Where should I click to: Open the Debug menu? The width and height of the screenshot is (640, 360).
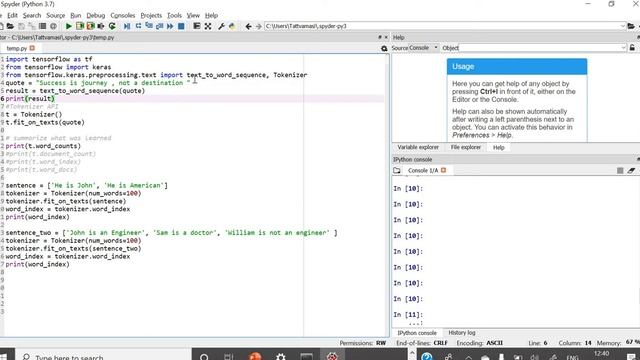point(96,15)
